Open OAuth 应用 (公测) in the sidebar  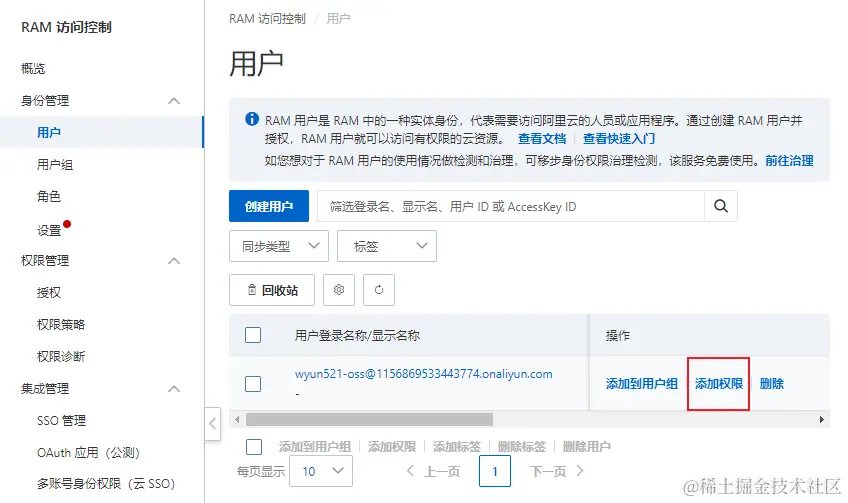click(x=88, y=452)
